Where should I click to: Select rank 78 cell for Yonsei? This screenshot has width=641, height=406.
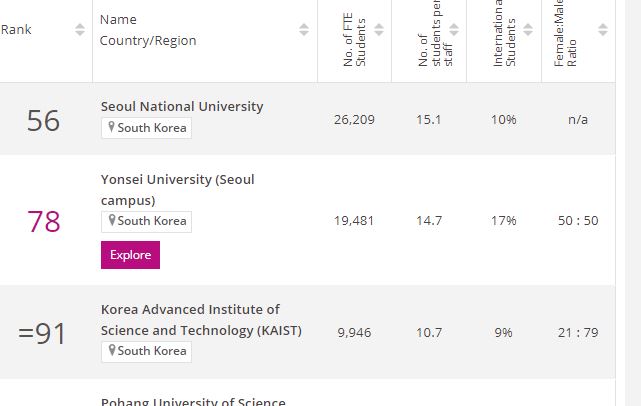[x=44, y=221]
